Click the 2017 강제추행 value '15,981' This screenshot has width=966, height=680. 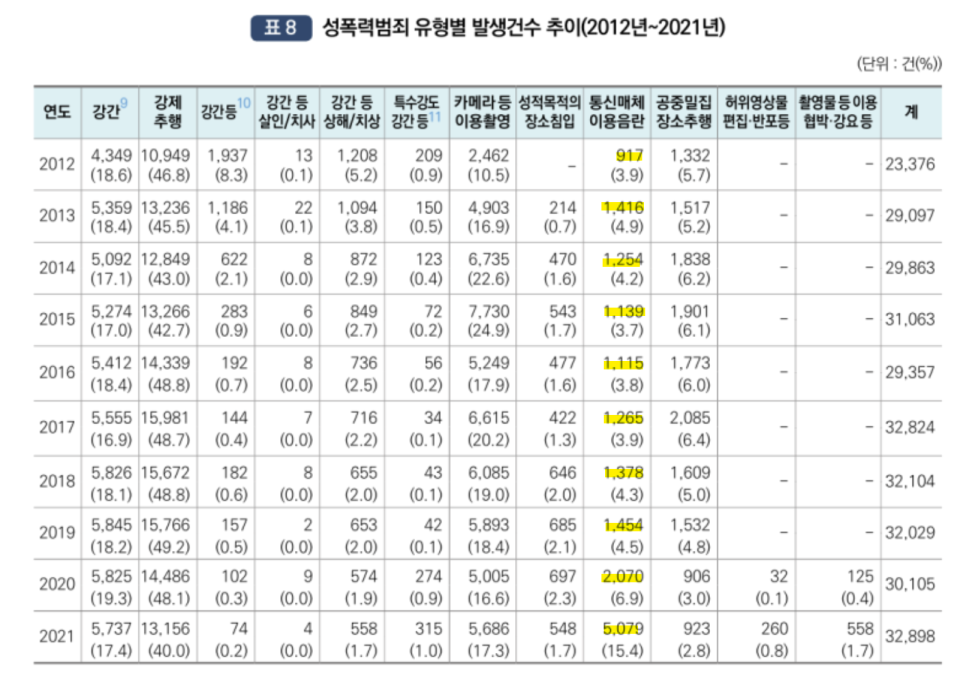click(x=165, y=418)
